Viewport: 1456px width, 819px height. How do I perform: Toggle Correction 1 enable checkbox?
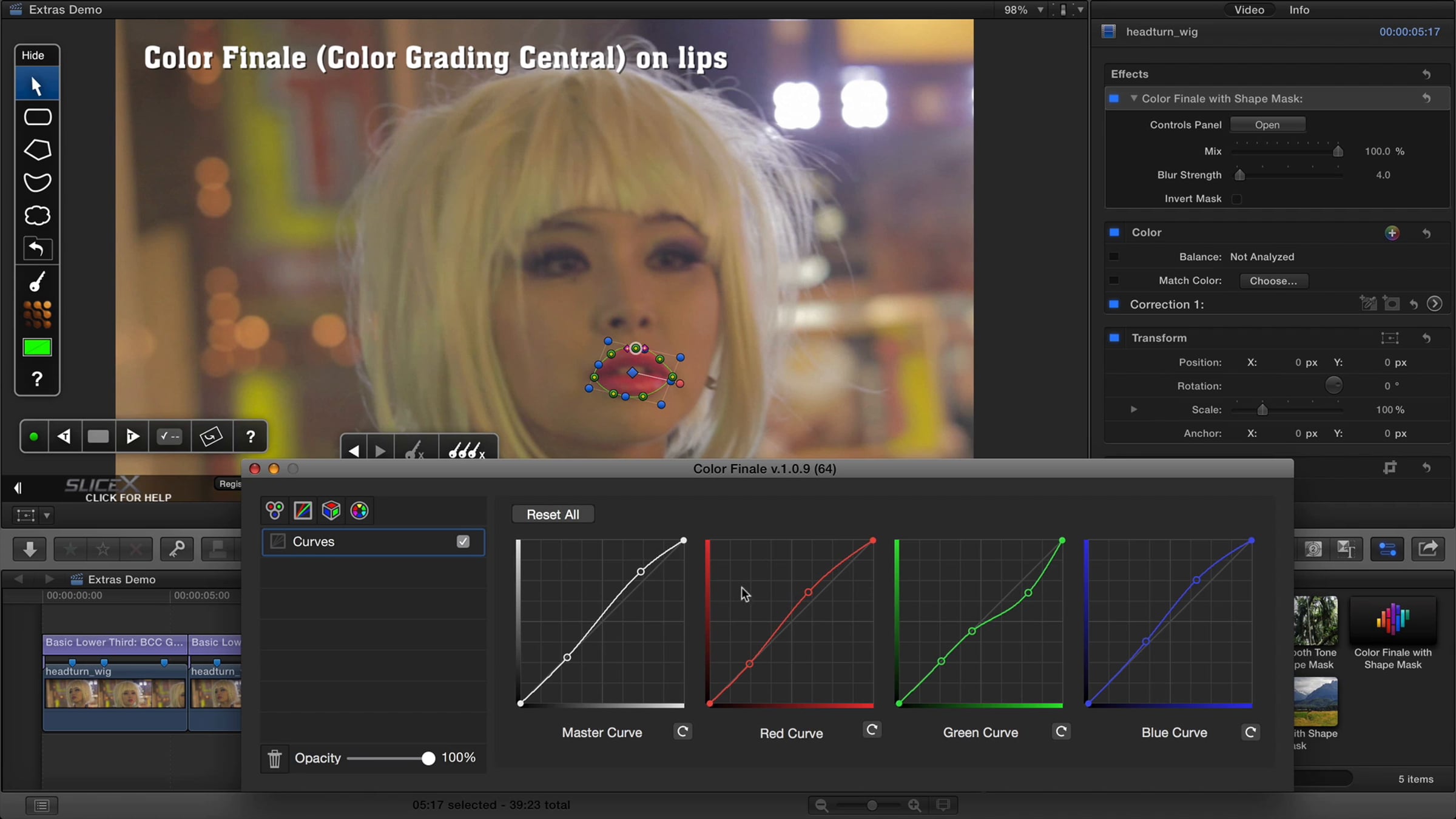coord(1114,304)
